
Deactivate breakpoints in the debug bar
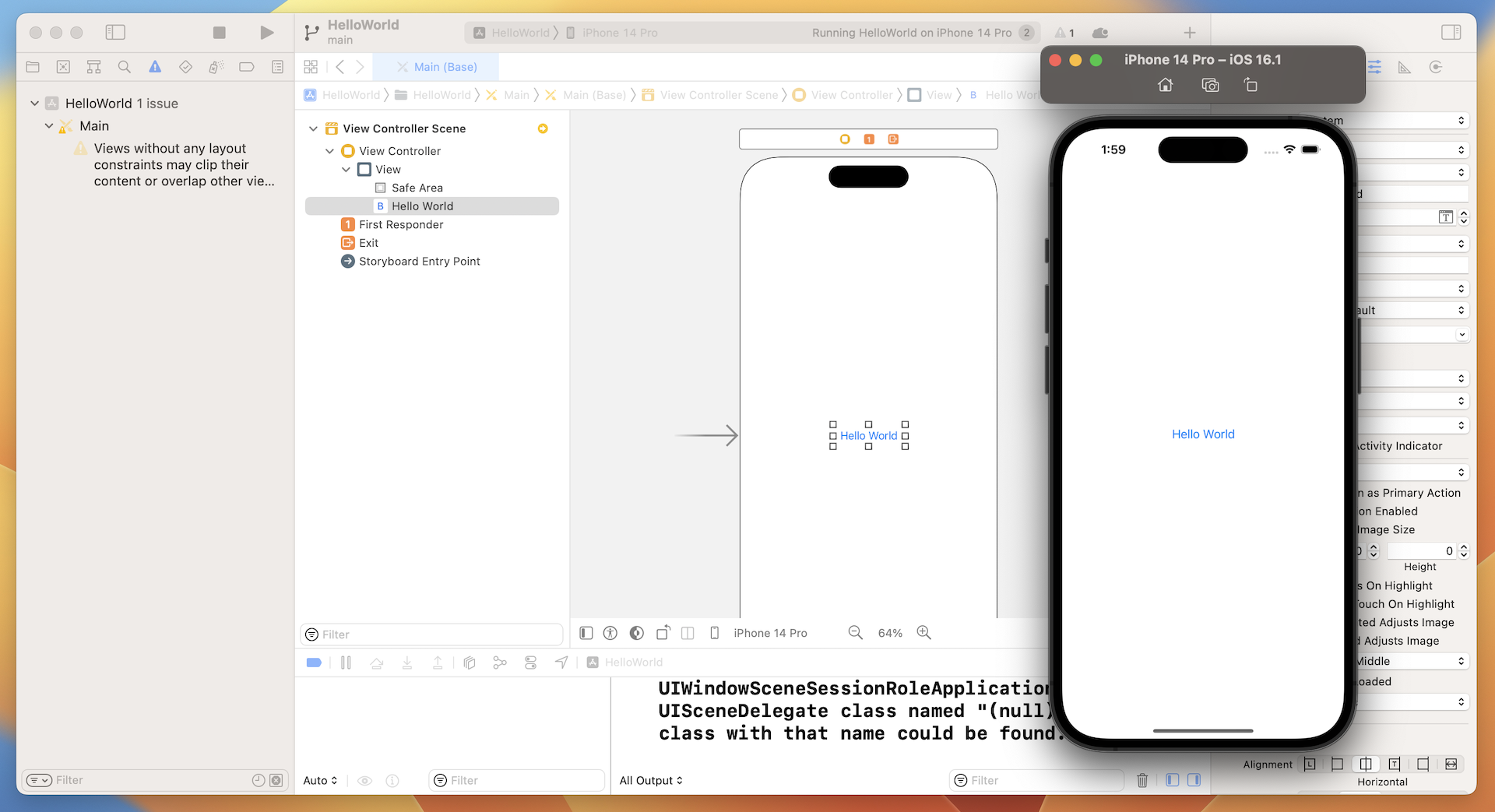pos(314,663)
